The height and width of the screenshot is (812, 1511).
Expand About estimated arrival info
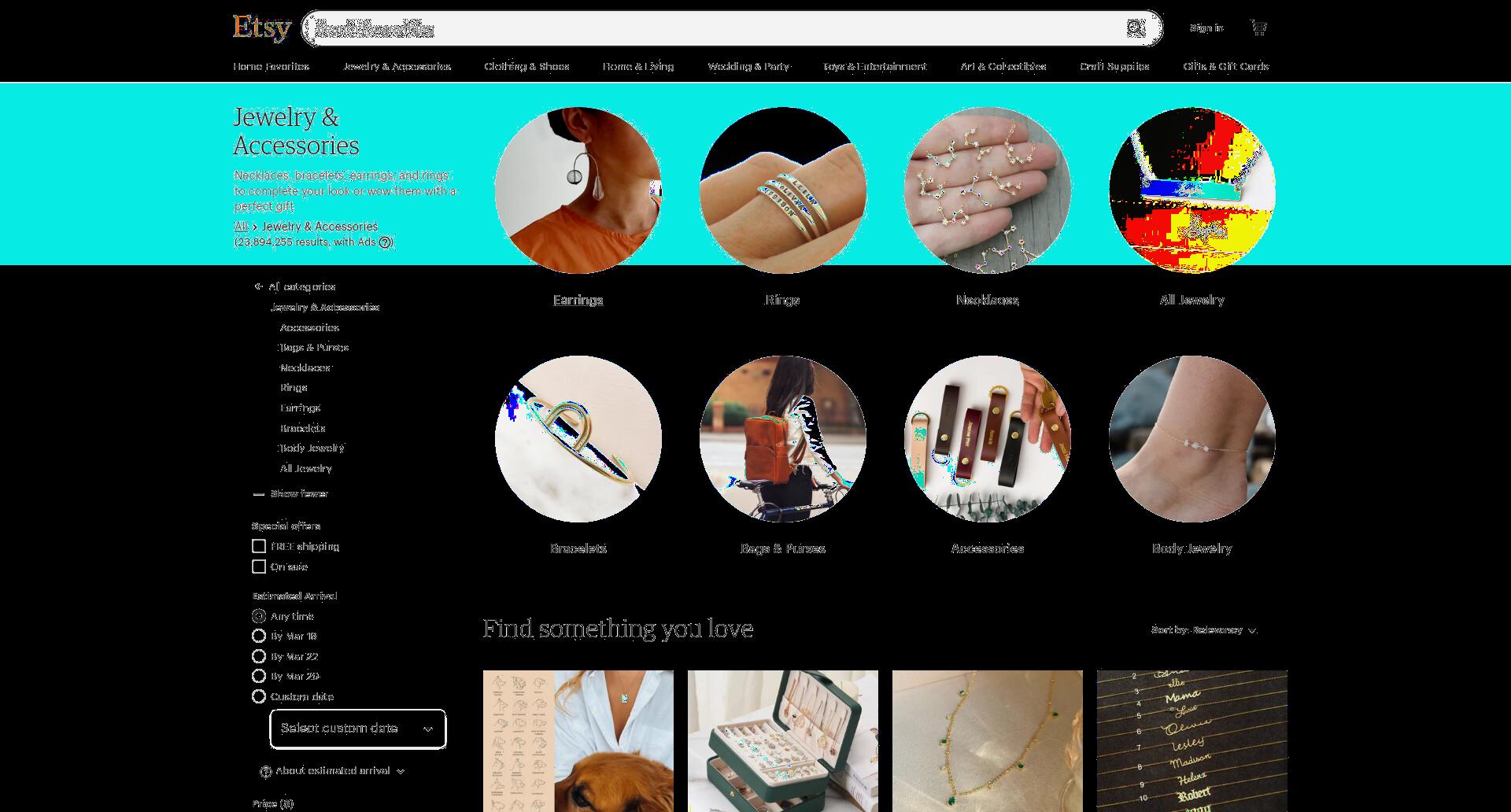coord(332,771)
